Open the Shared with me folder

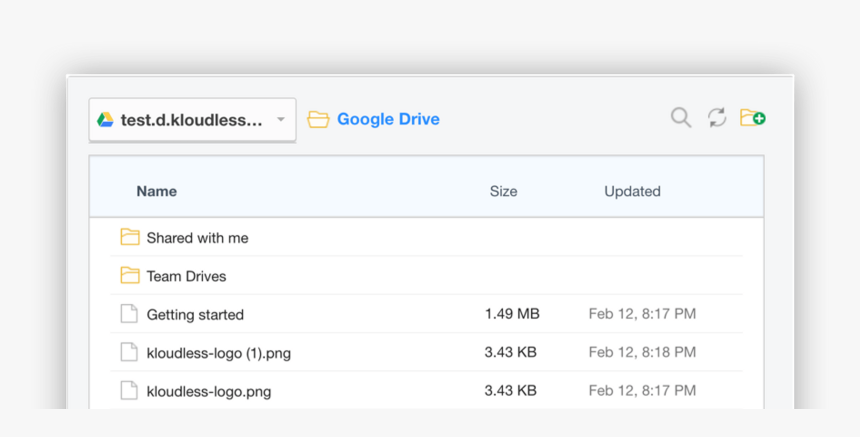click(197, 238)
